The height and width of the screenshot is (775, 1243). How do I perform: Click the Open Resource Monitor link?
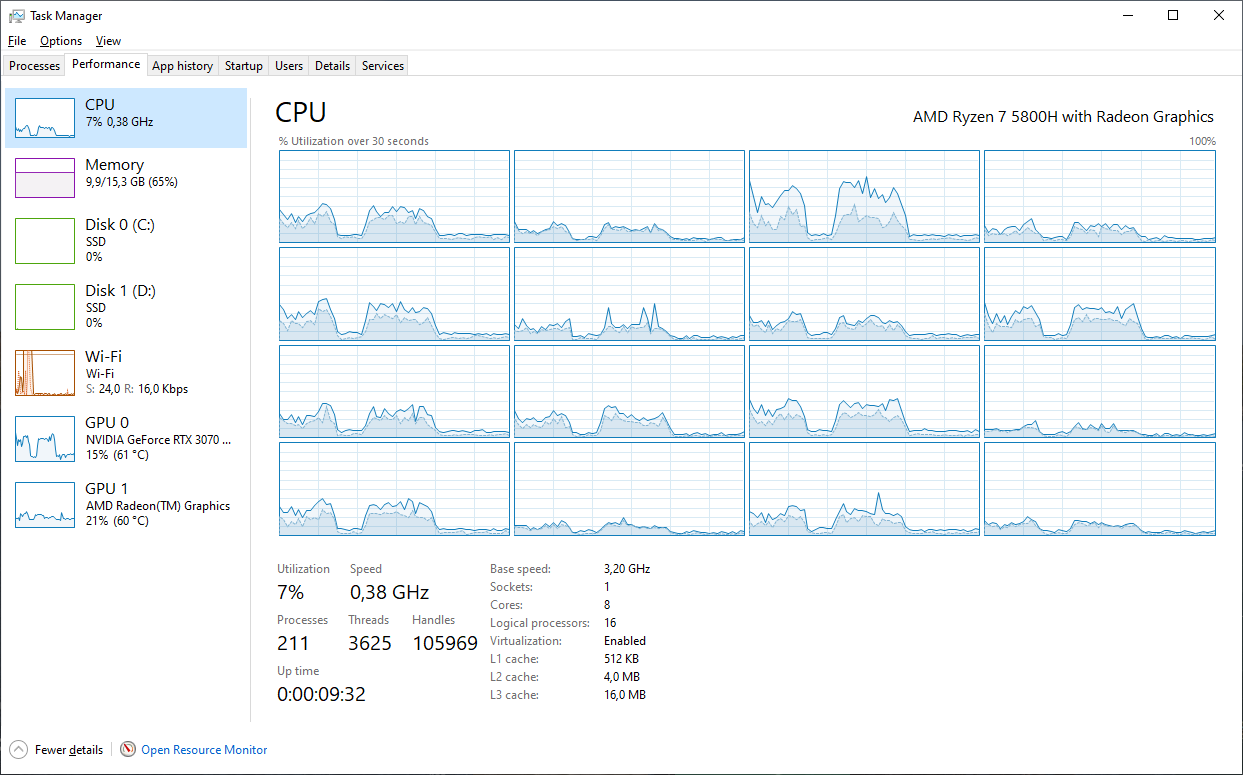tap(204, 749)
